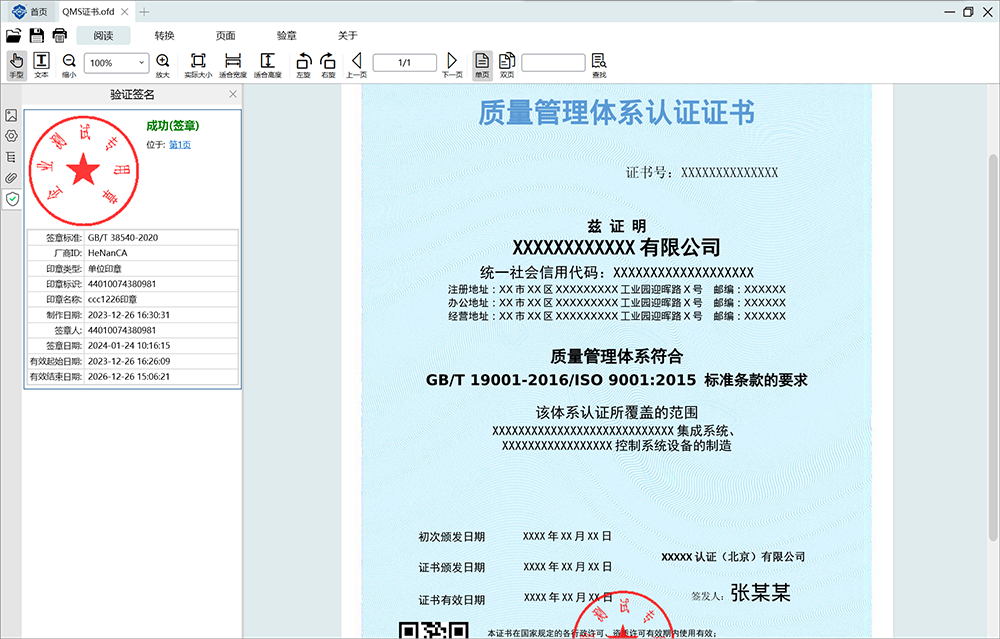1000x639 pixels.
Task: Open the 阅读 menu tab
Action: coord(103,36)
